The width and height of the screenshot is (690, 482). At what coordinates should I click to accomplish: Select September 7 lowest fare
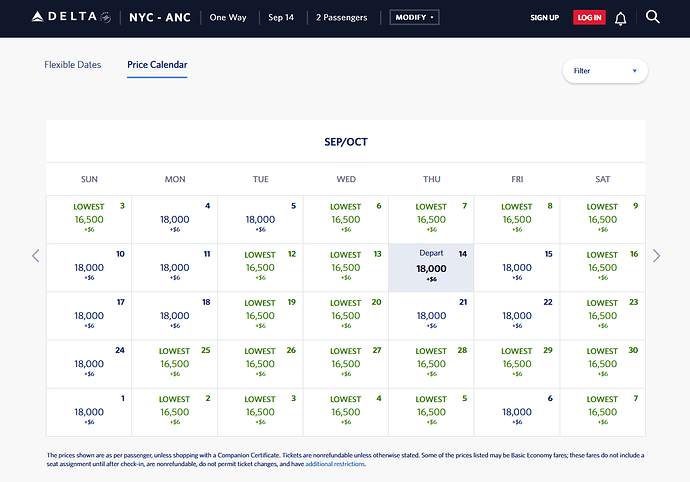click(431, 219)
